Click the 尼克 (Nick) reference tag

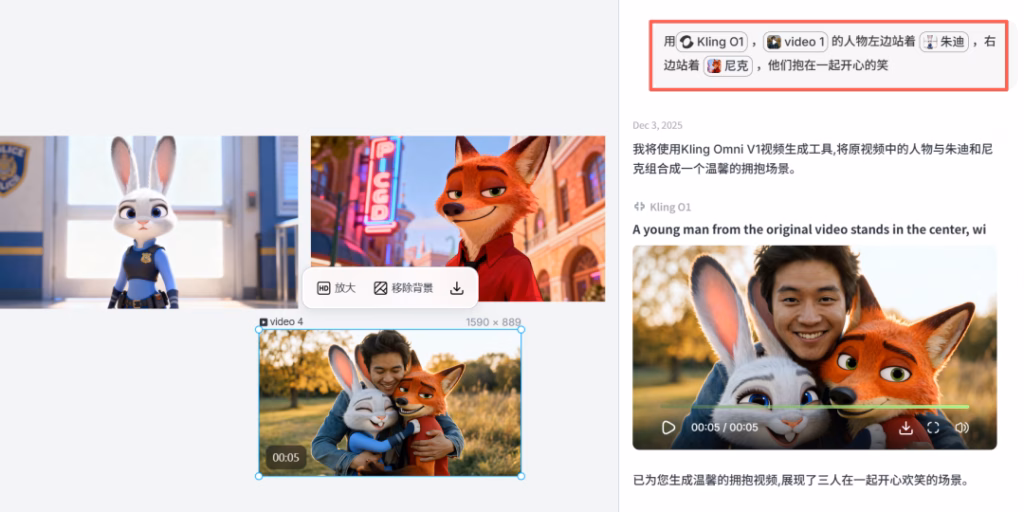pyautogui.click(x=727, y=66)
